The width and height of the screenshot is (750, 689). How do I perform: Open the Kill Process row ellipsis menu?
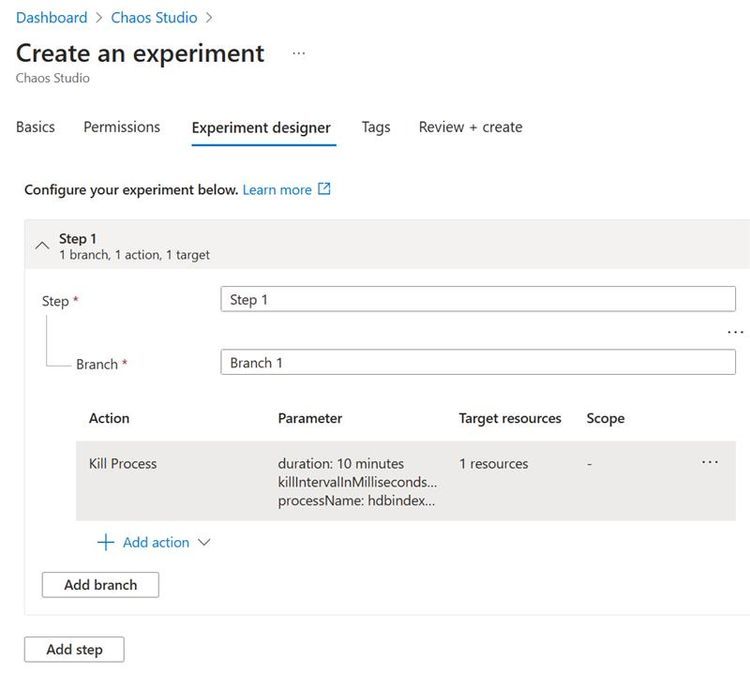[x=710, y=462]
